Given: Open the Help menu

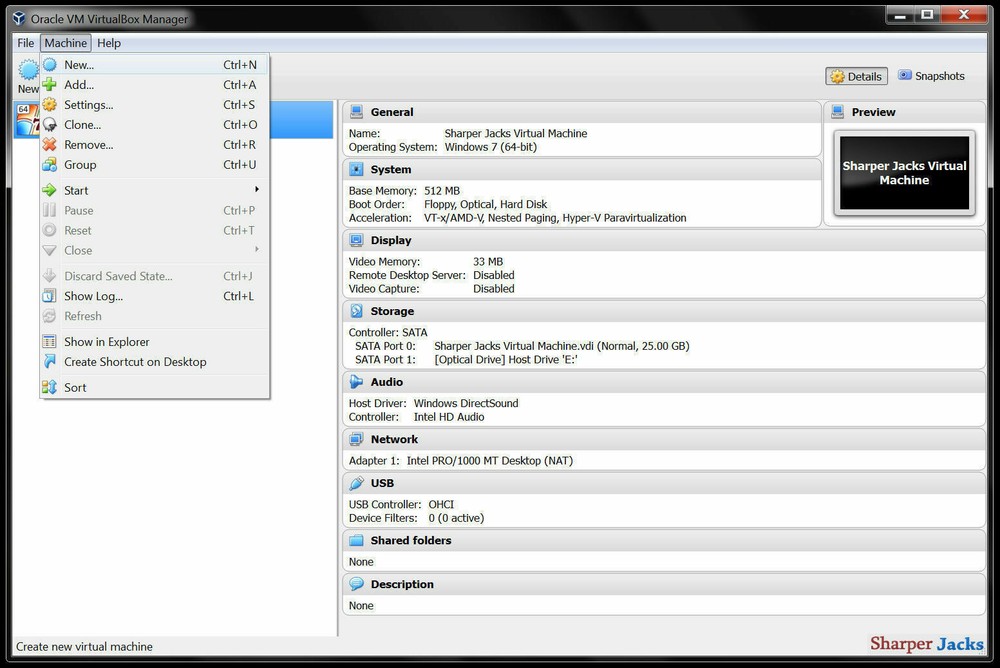Looking at the screenshot, I should coord(108,43).
